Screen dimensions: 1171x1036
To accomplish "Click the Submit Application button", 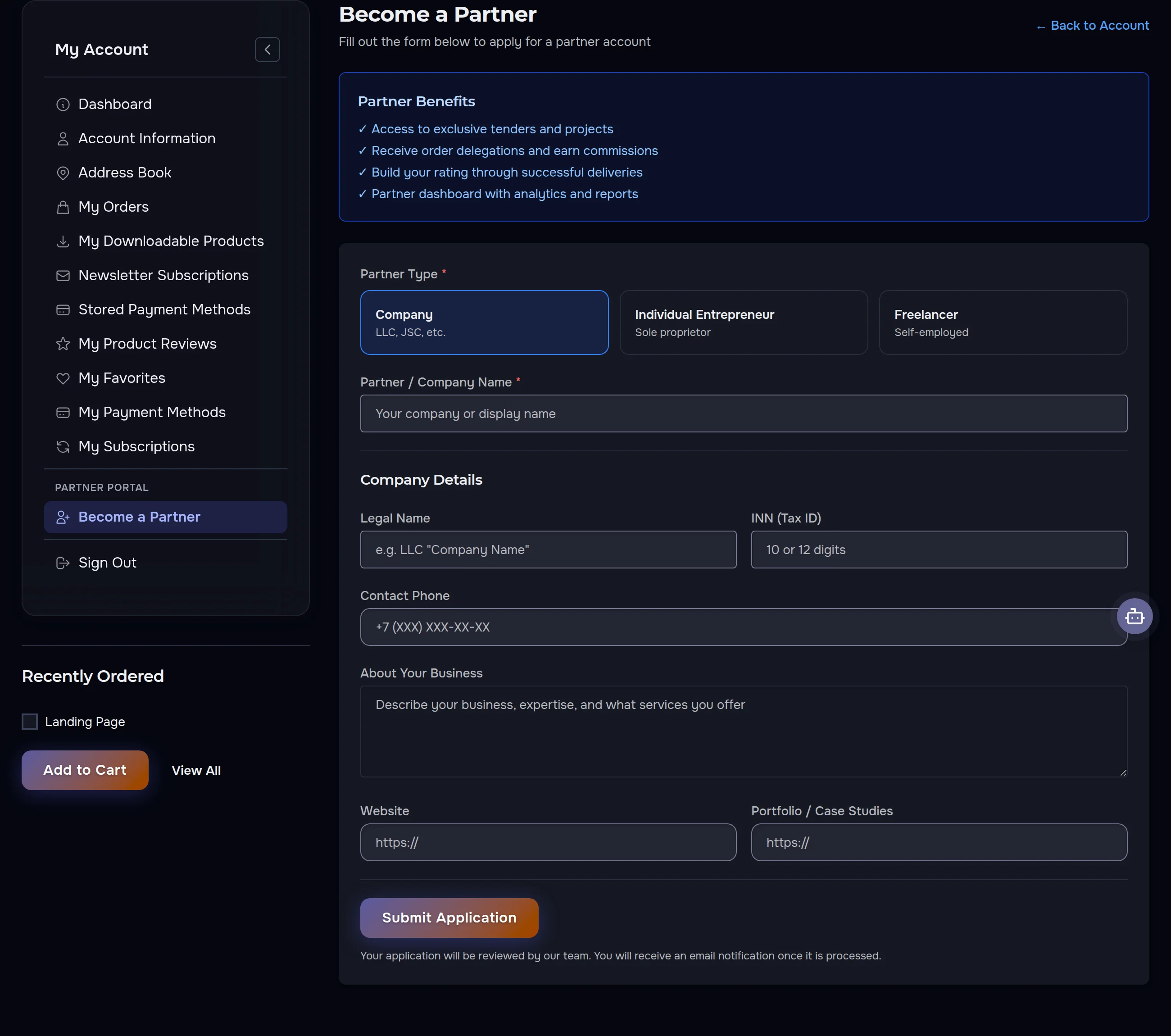I will click(x=449, y=918).
